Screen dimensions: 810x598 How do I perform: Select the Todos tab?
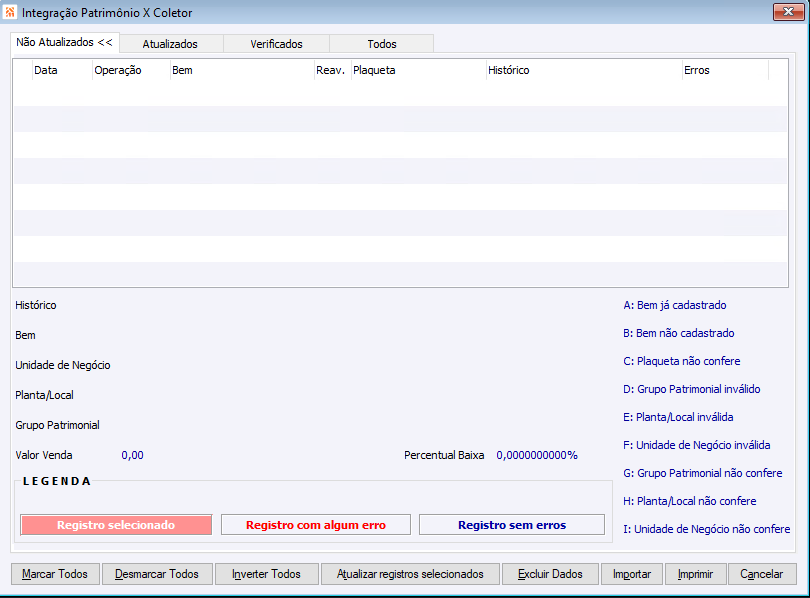(x=382, y=44)
